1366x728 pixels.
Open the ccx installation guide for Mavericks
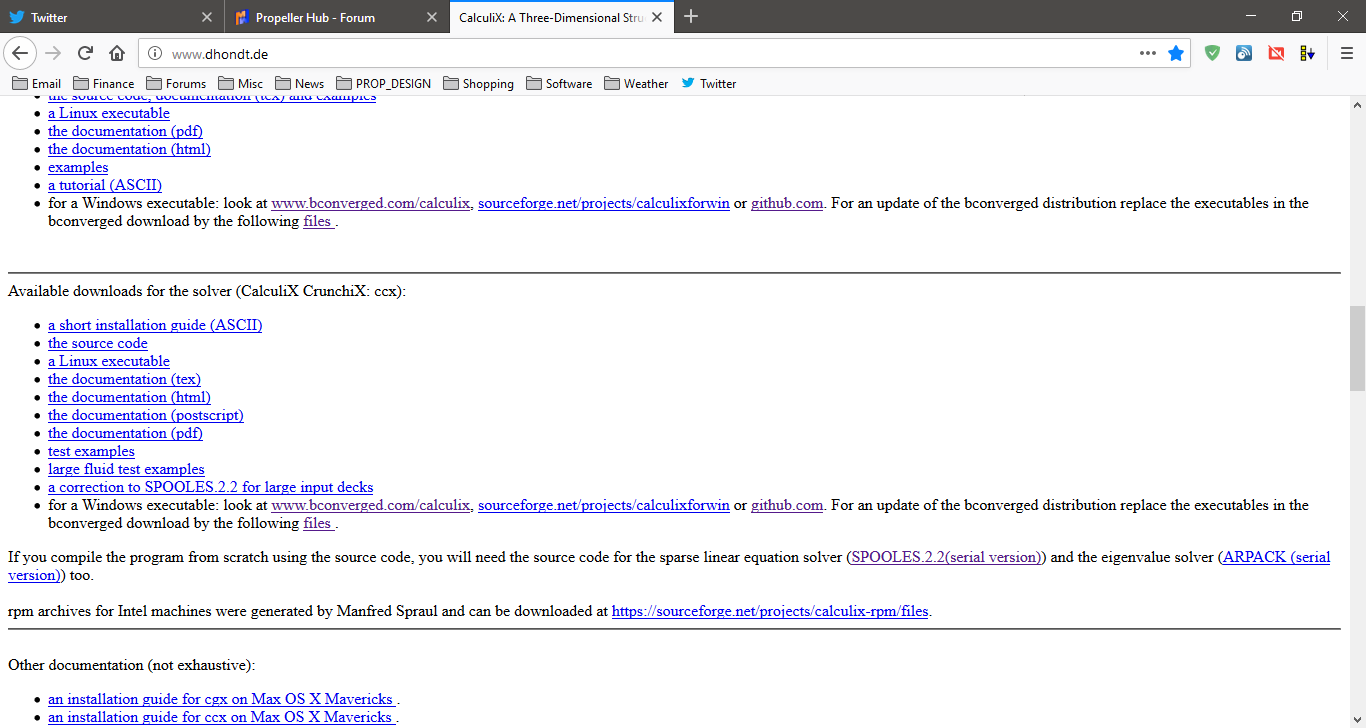pyautogui.click(x=222, y=717)
